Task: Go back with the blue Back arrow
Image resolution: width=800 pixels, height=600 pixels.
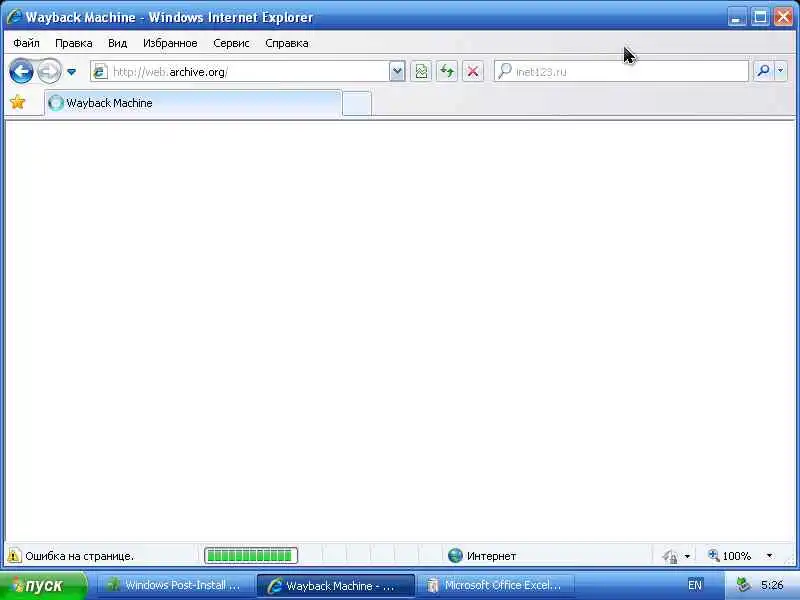Action: click(x=21, y=71)
